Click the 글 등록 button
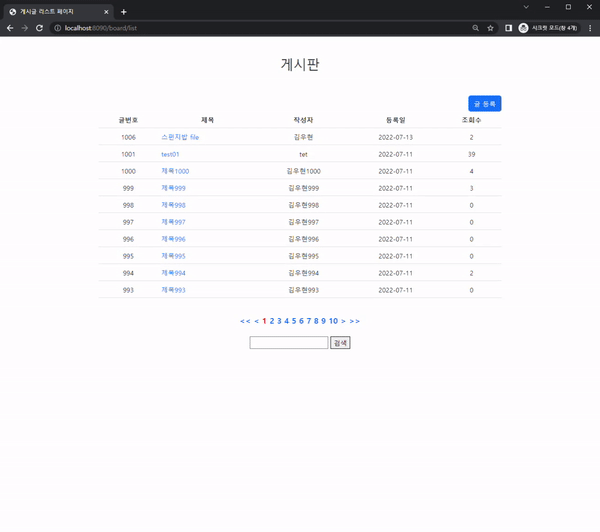600x532 pixels. 484,104
